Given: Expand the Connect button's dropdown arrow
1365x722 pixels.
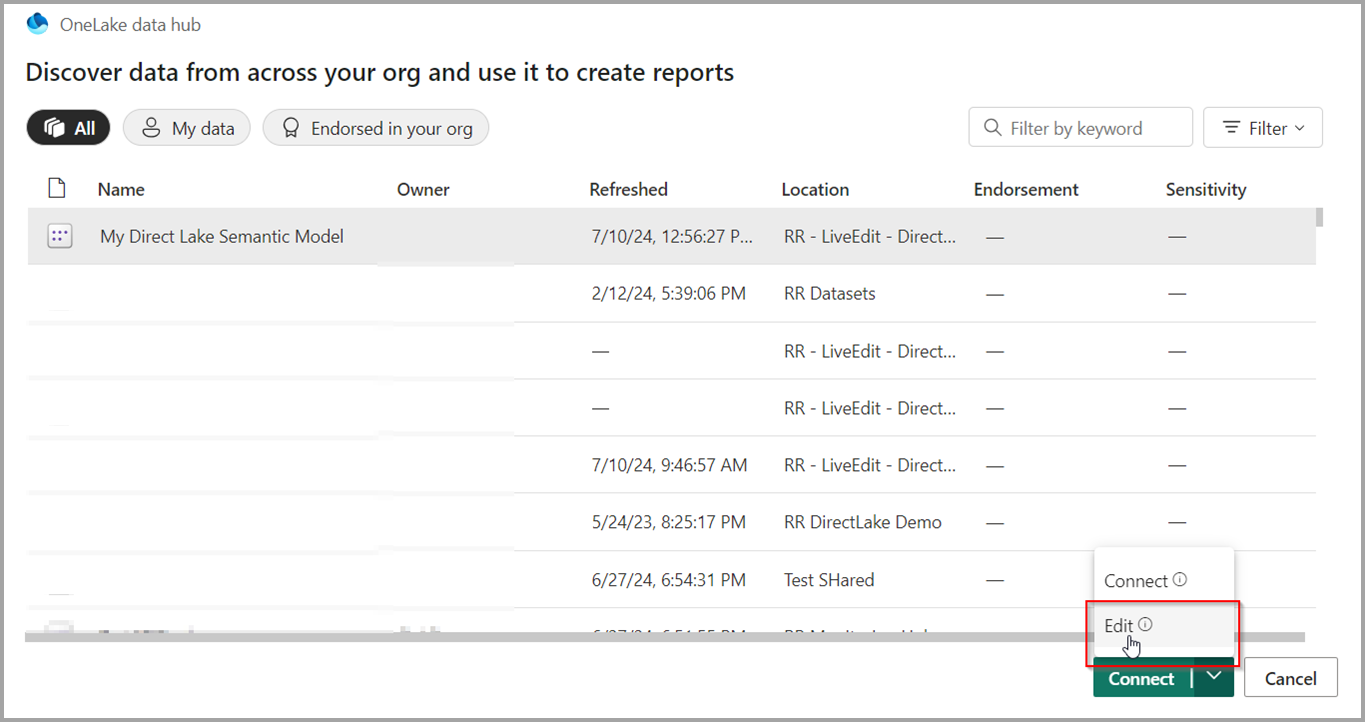Looking at the screenshot, I should tap(1214, 678).
